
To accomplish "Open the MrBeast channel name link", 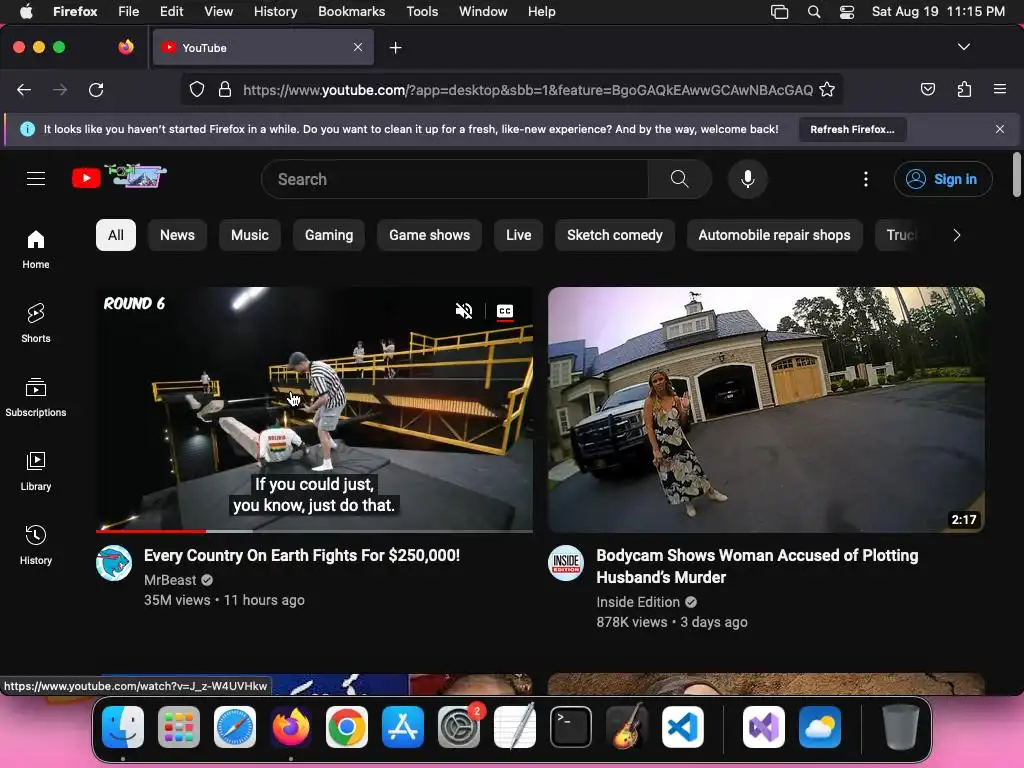I will pos(170,580).
